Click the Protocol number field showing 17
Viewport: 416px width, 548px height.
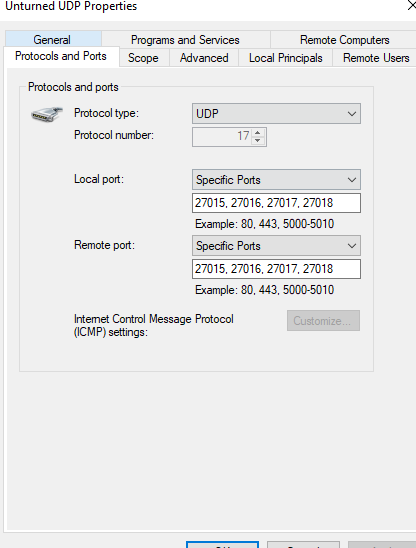point(222,137)
